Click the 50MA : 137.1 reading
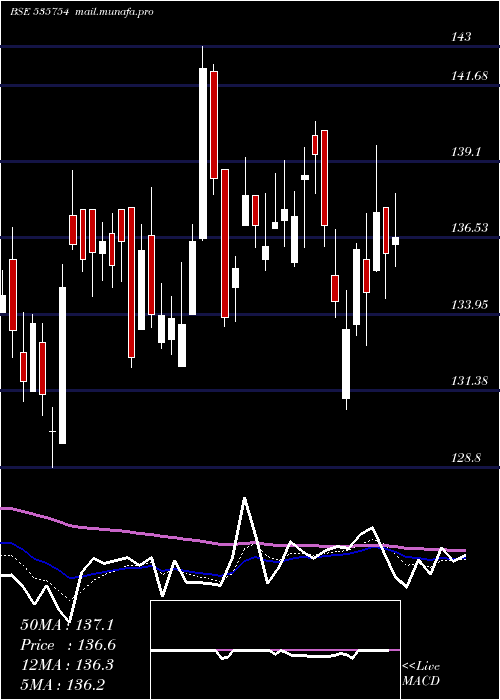The width and height of the screenshot is (500, 700). coord(67,625)
